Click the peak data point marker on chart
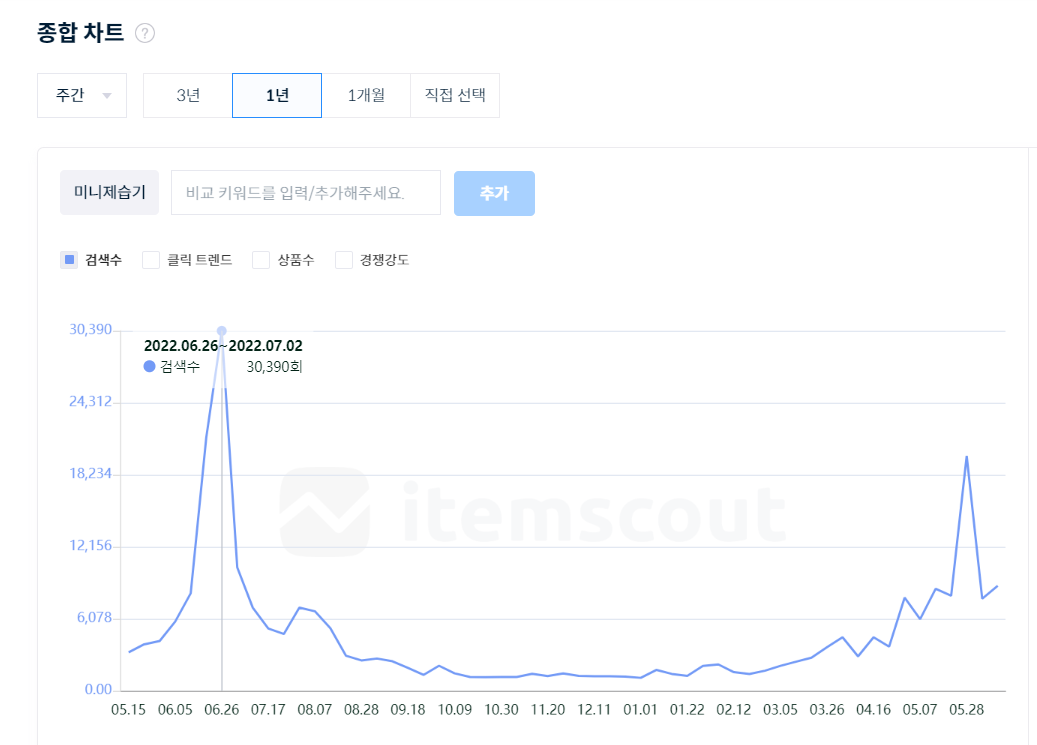1037x745 pixels. (x=222, y=331)
